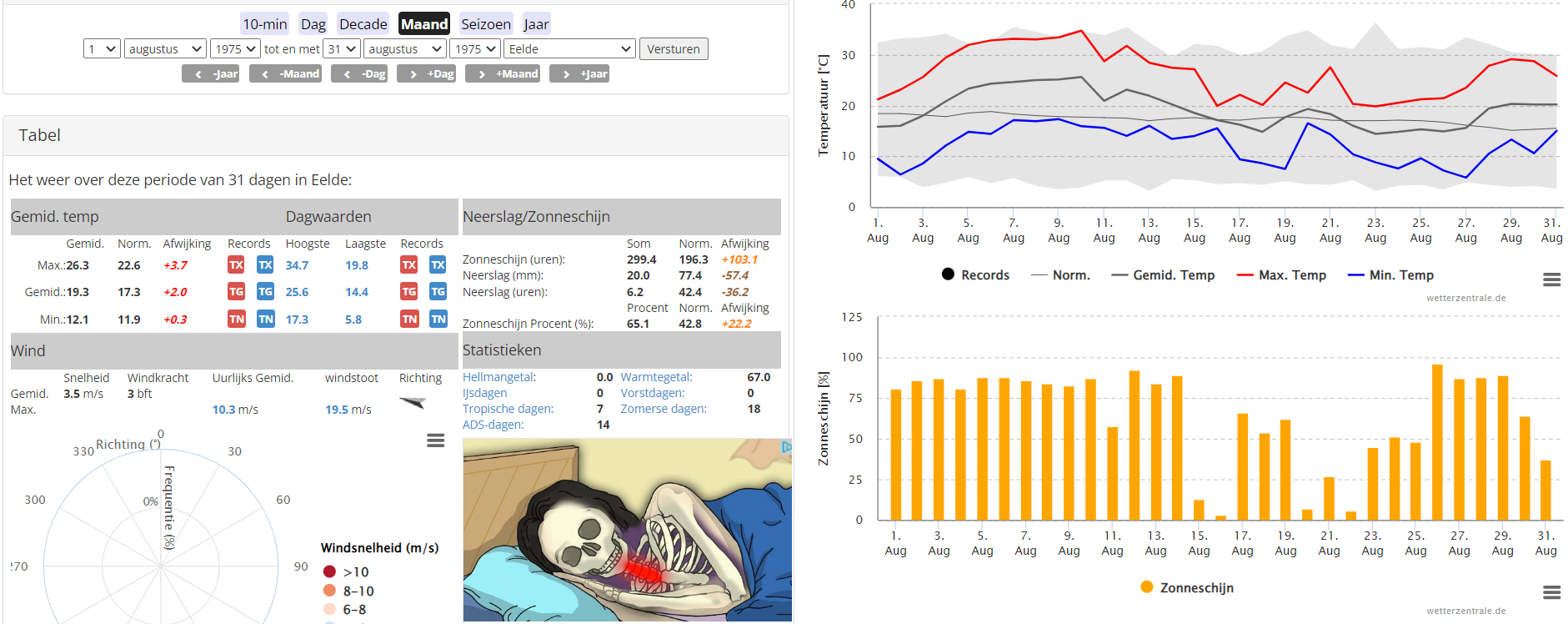Switch to the 10-min tab
Viewport: 1568px width, 624px height.
[265, 24]
